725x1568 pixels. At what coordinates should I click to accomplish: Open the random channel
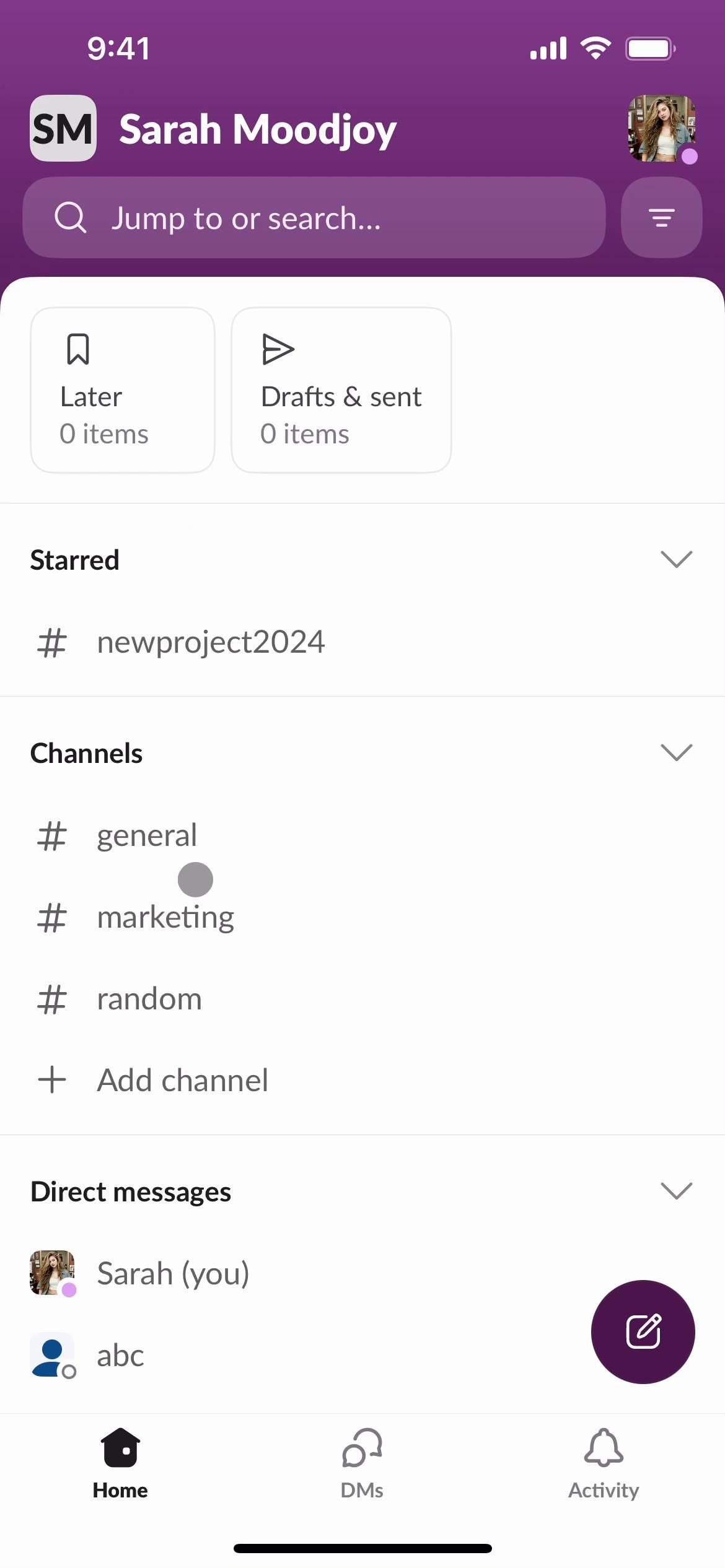pyautogui.click(x=149, y=999)
